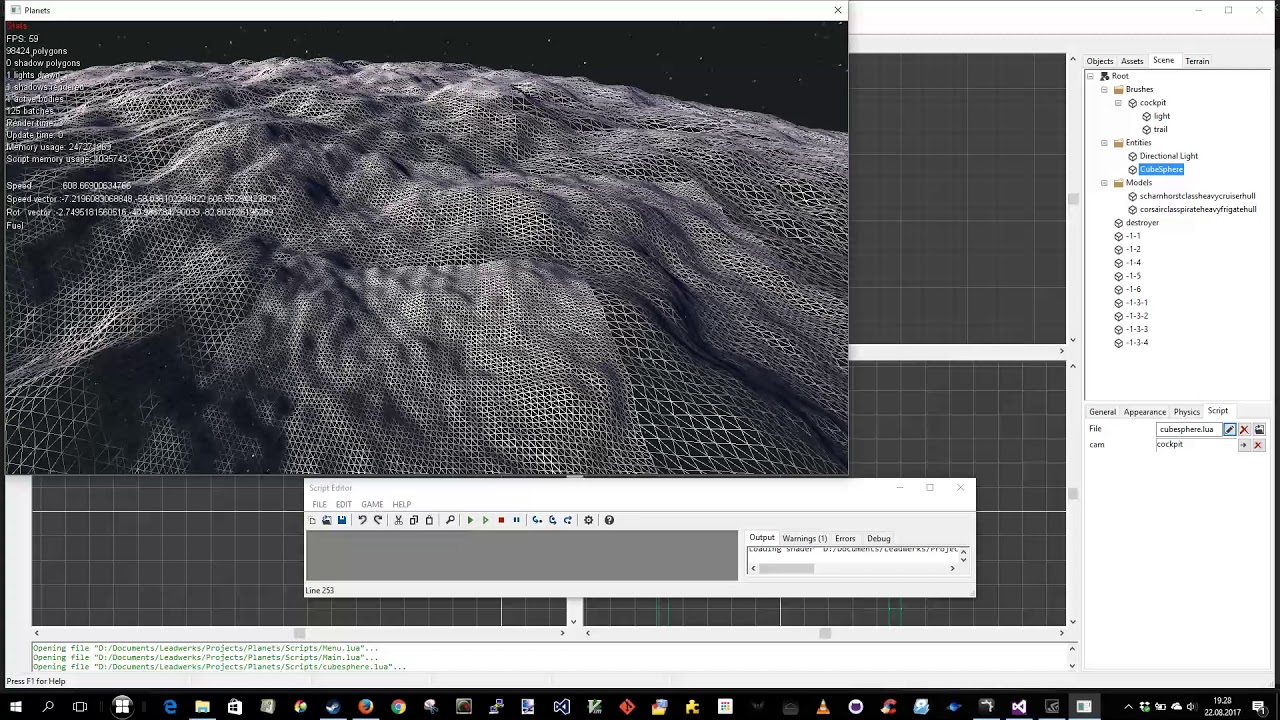Select the -1-3-4 entity
The width and height of the screenshot is (1280, 720).
1137,343
